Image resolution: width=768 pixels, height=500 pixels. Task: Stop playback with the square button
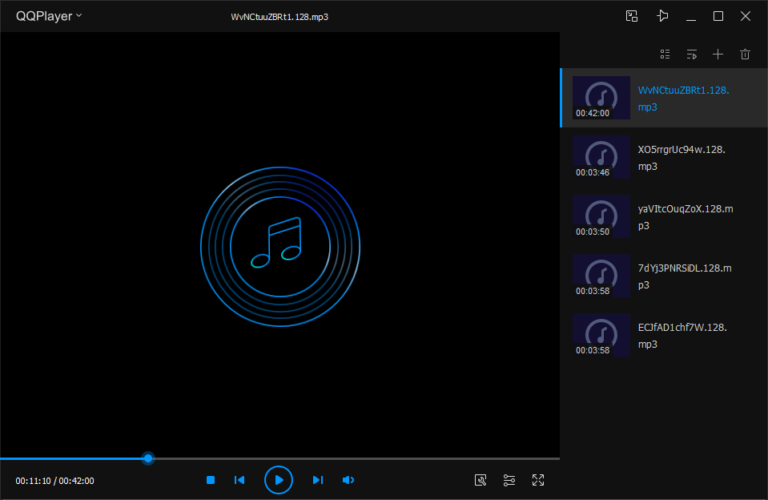coord(211,480)
